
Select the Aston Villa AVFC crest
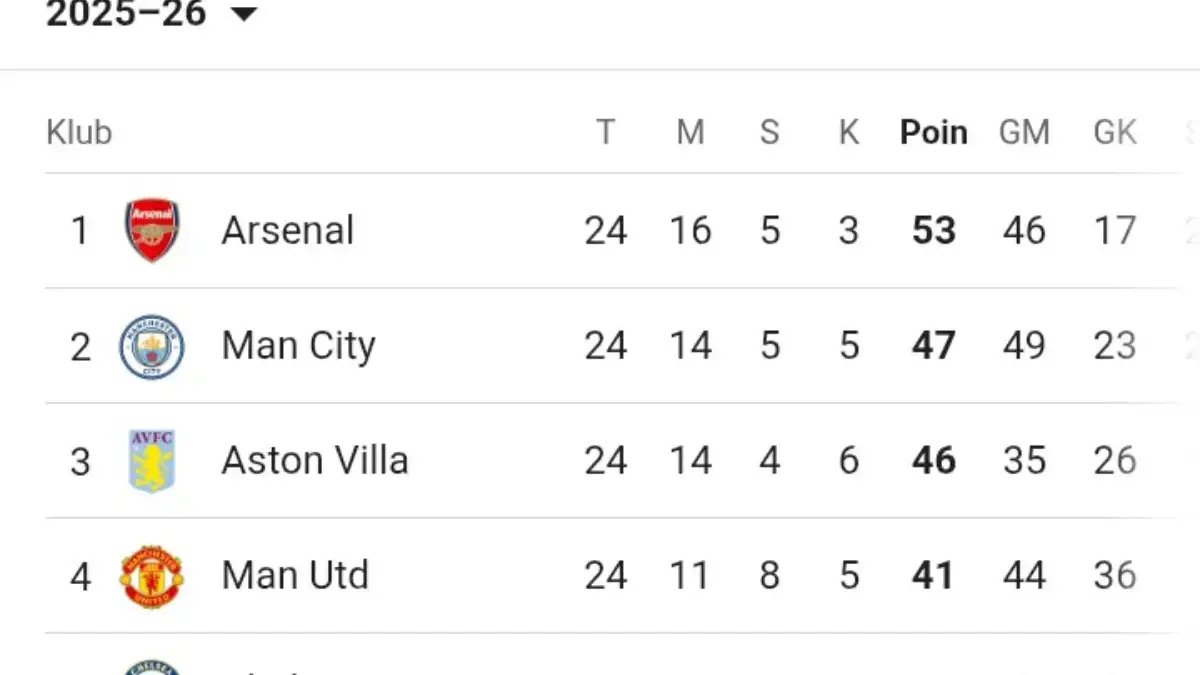151,460
